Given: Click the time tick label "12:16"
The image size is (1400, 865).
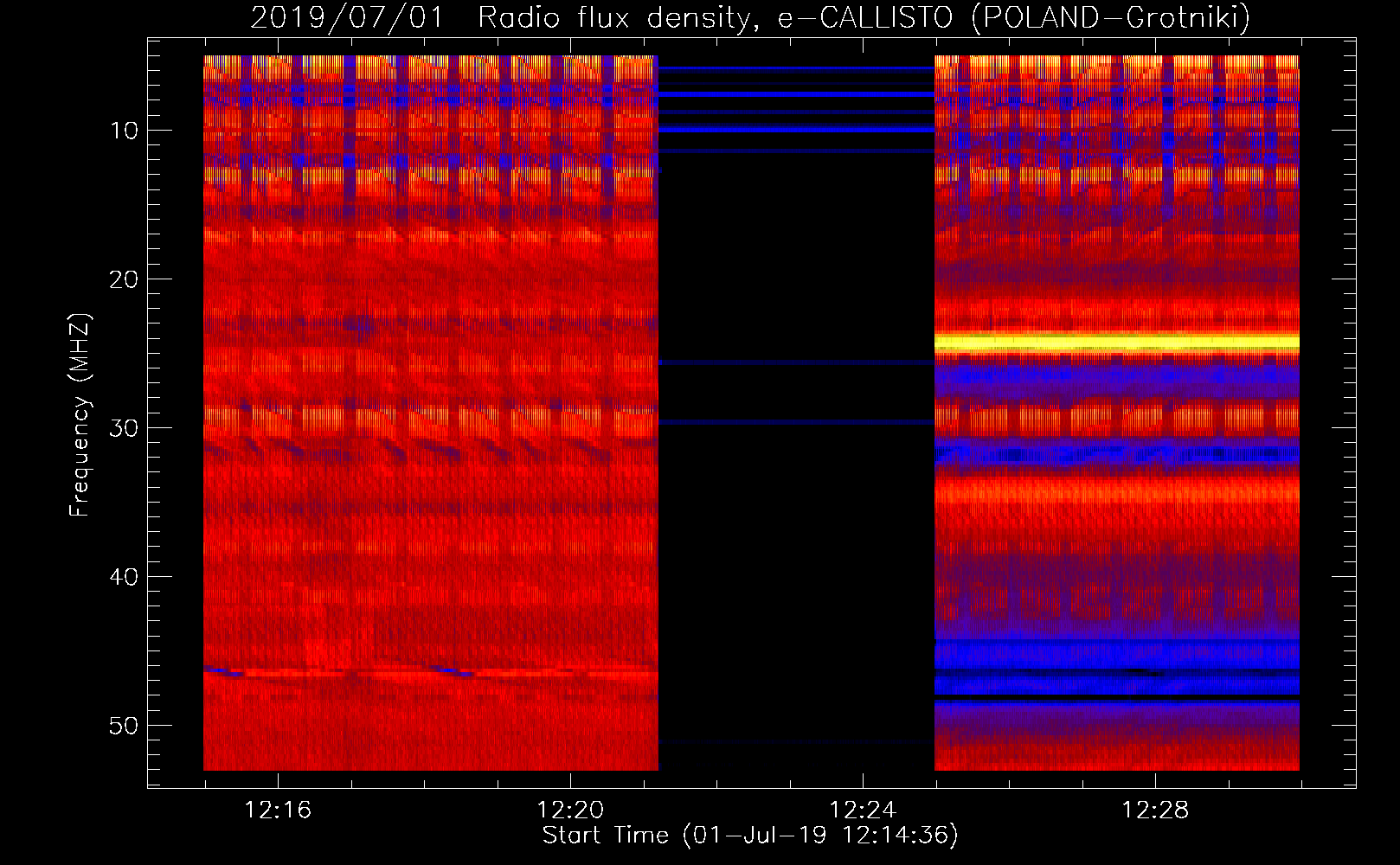Looking at the screenshot, I should click(278, 811).
